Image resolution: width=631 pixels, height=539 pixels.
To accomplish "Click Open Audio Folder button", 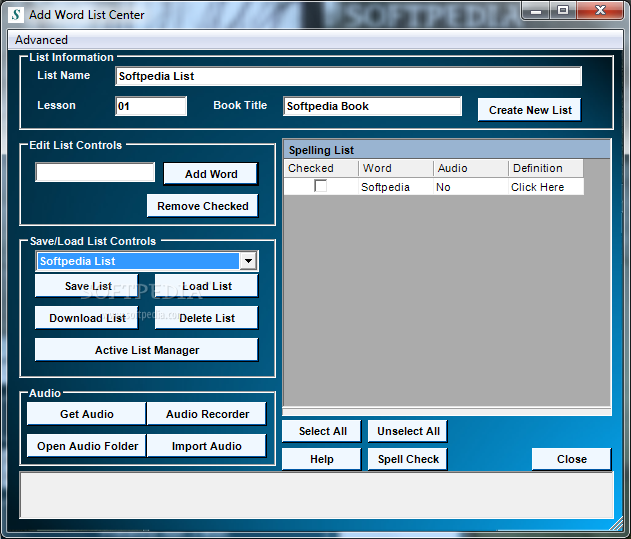I will pyautogui.click(x=87, y=446).
